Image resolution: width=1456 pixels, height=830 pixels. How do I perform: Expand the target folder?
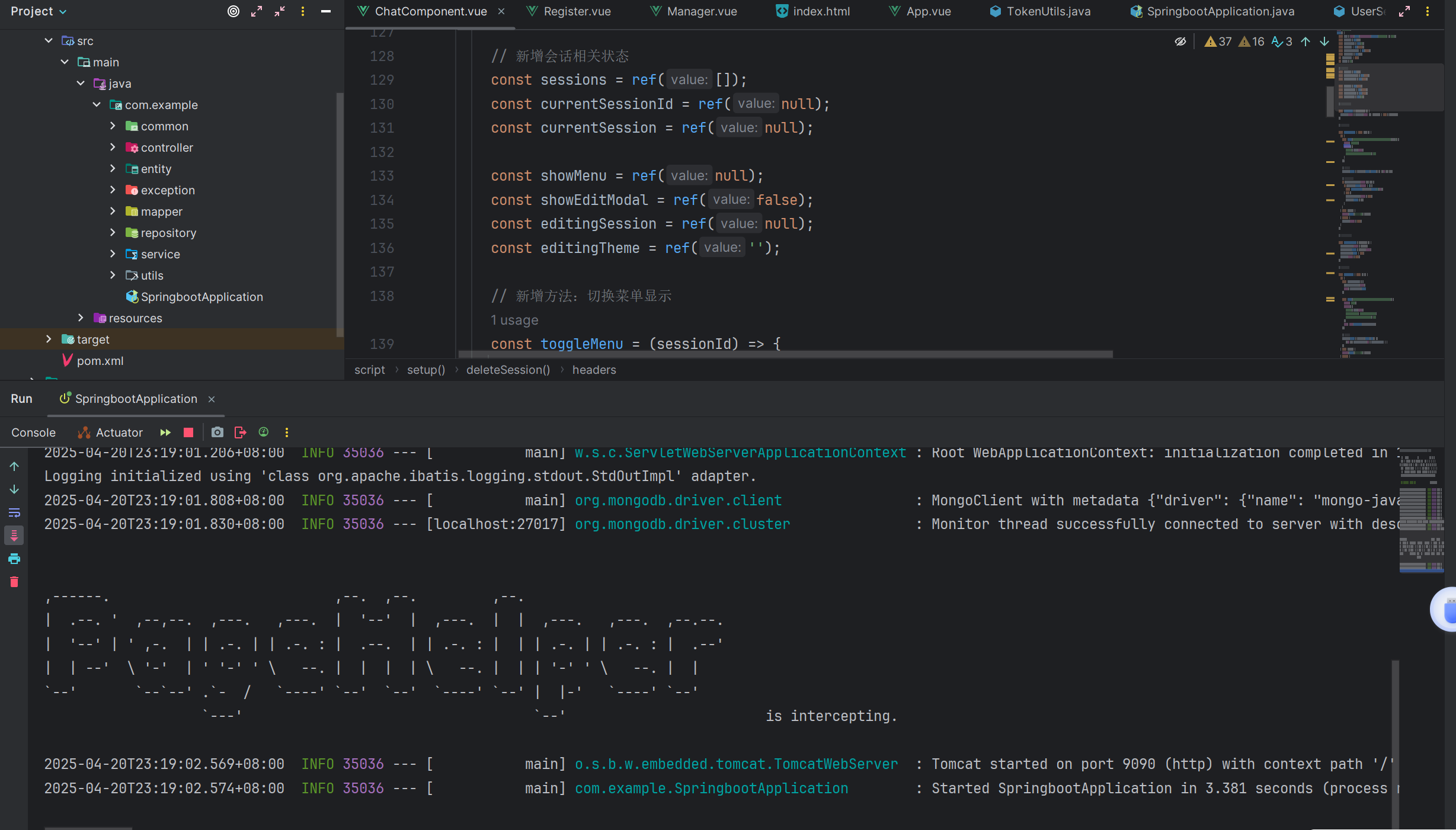click(49, 339)
